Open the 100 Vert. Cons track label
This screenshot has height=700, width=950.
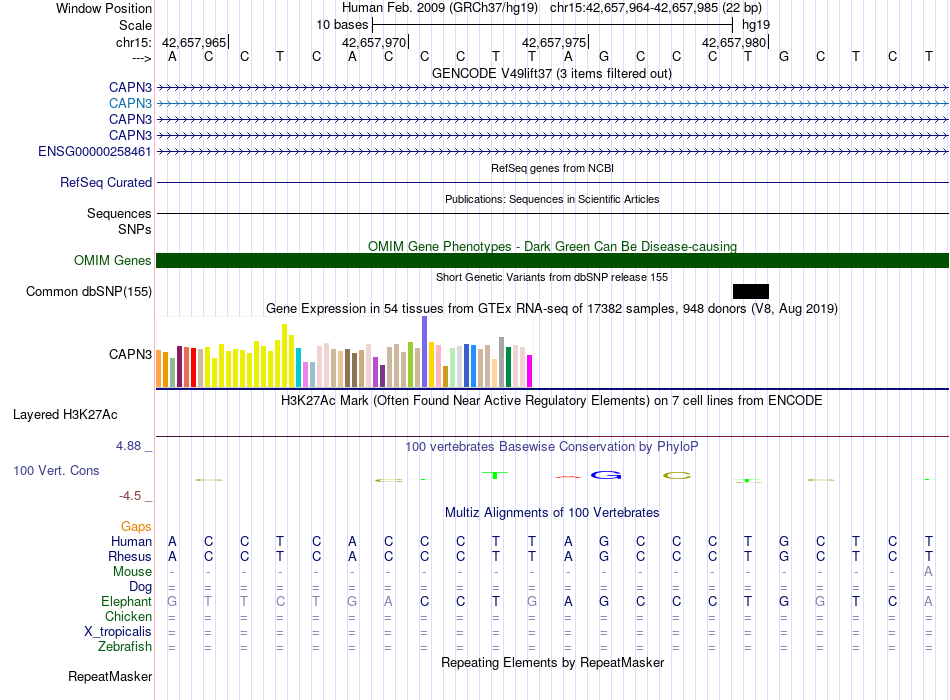(x=56, y=470)
